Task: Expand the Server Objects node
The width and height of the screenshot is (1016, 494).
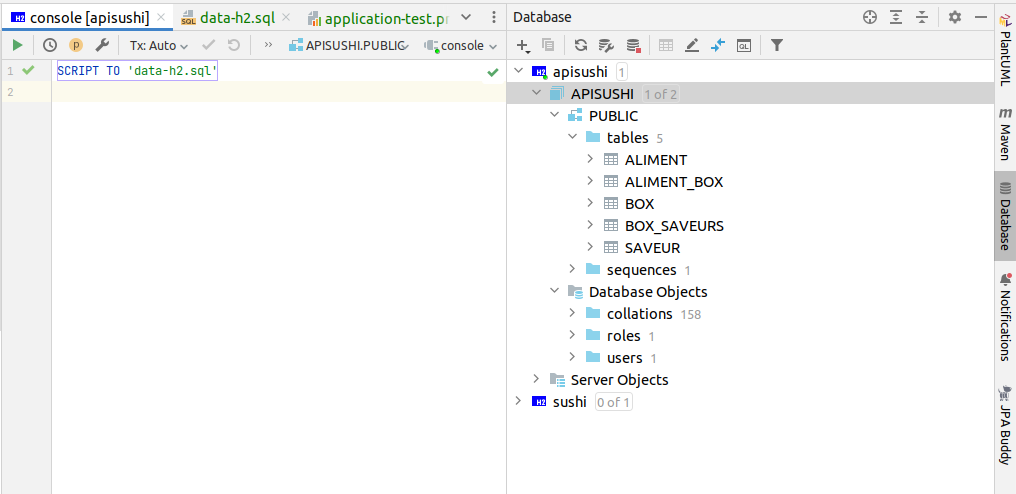Action: (535, 379)
